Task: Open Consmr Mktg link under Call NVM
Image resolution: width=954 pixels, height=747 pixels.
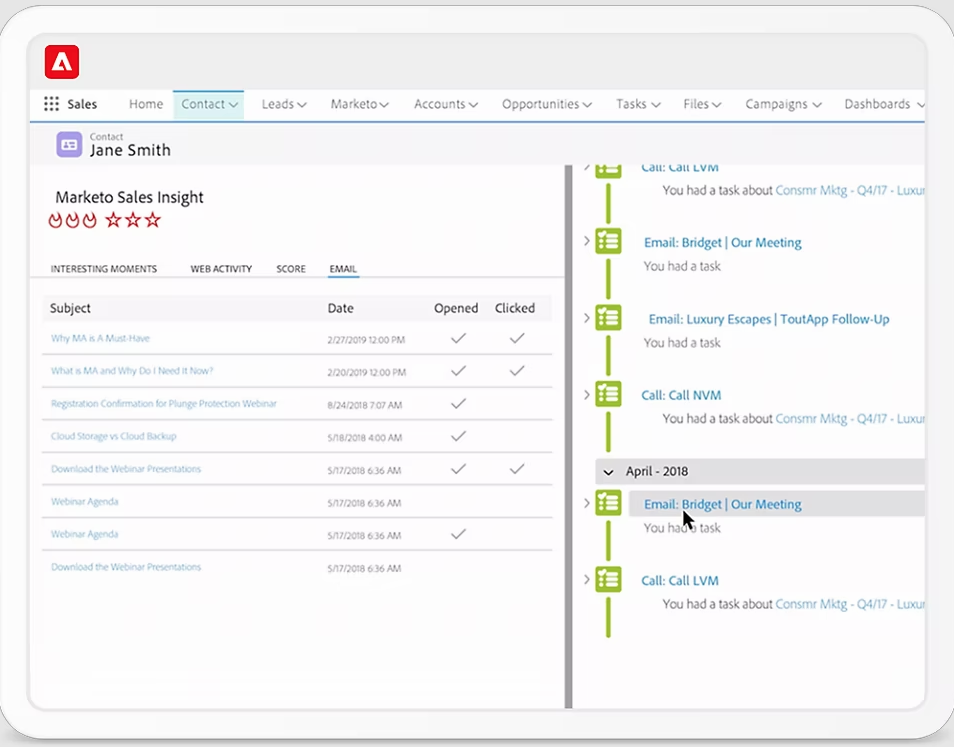Action: 850,419
